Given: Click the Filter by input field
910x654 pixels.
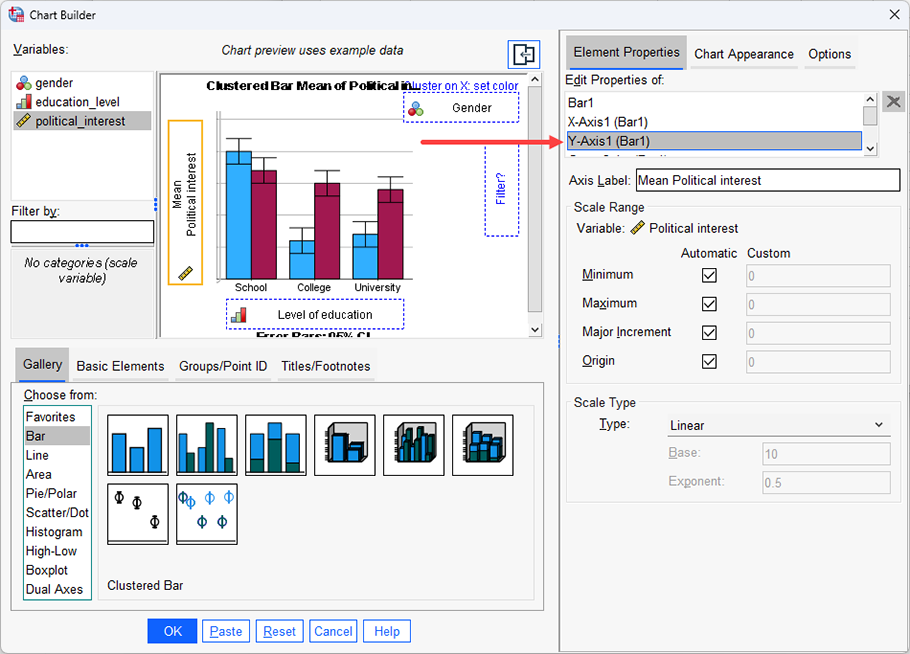Looking at the screenshot, I should tap(82, 232).
